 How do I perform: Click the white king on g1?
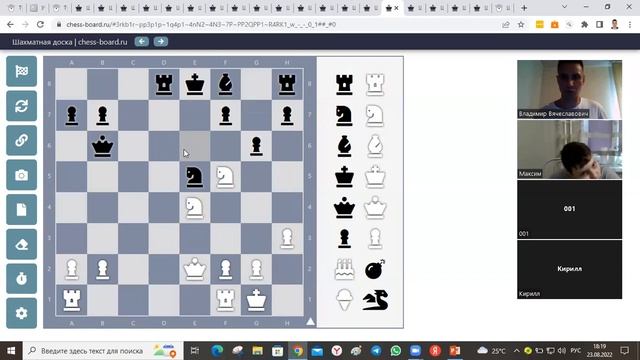pyautogui.click(x=256, y=300)
